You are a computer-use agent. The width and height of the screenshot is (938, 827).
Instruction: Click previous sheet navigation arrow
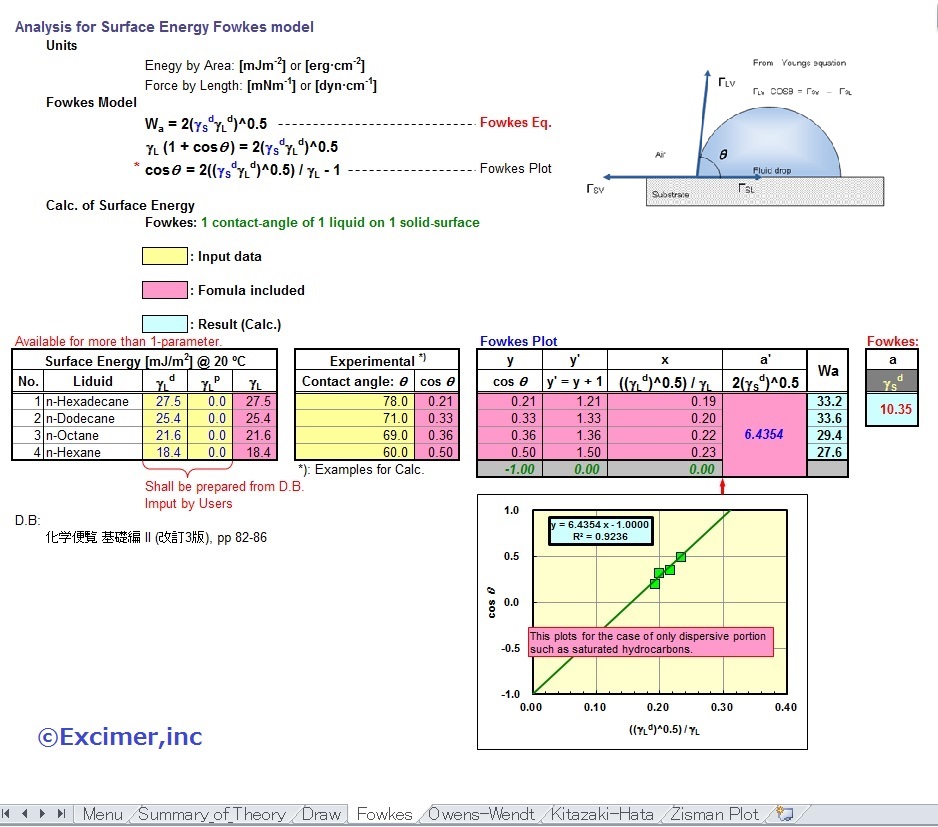coord(26,814)
